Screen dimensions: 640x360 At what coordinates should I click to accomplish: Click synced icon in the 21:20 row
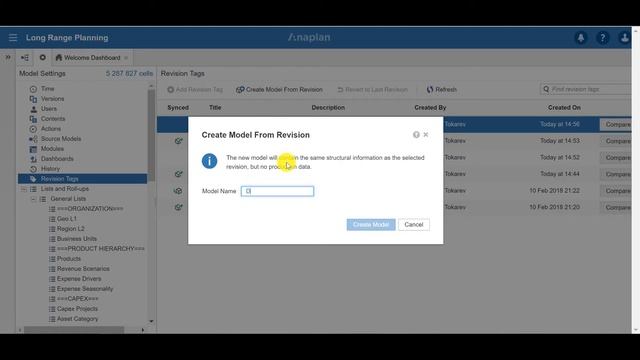point(178,207)
